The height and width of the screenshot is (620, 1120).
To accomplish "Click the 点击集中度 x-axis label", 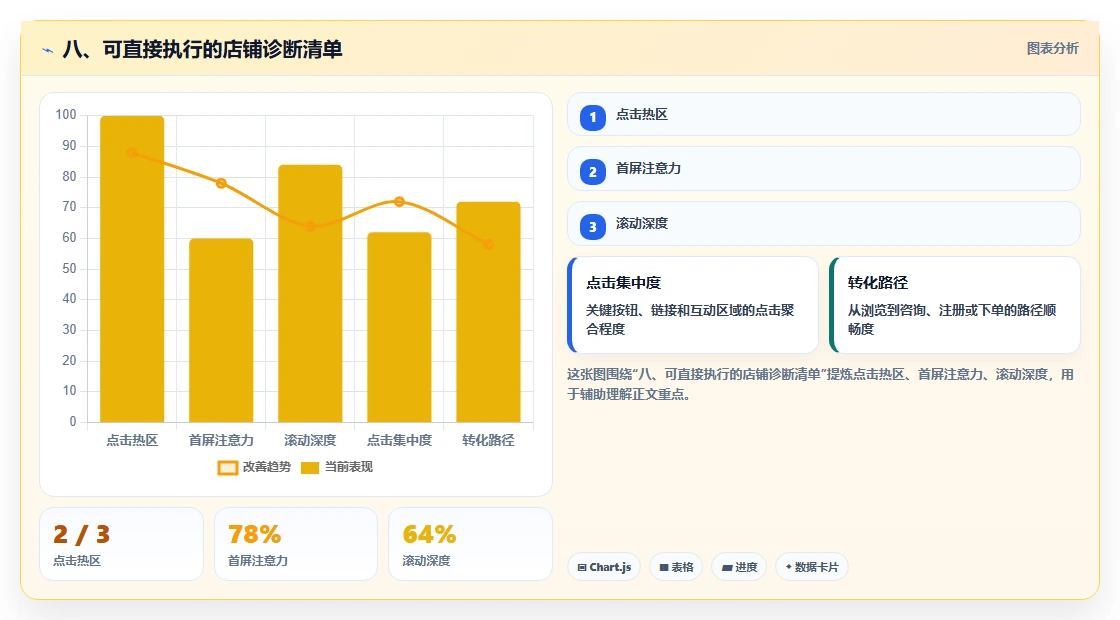I will (x=399, y=441).
